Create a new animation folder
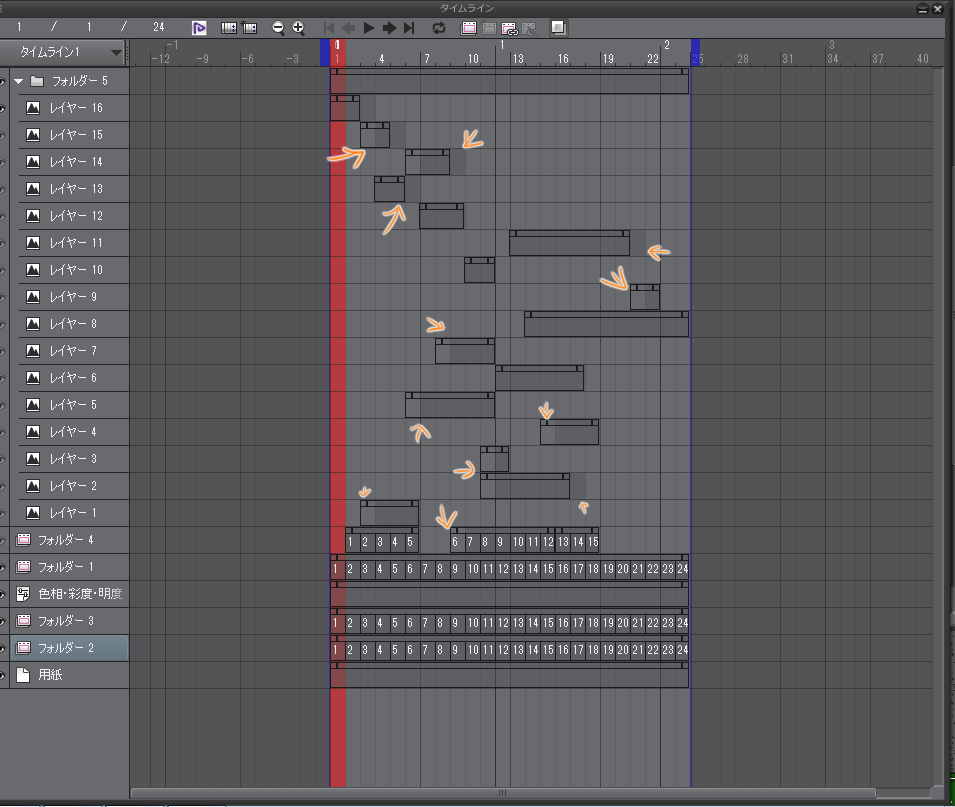This screenshot has width=955, height=807. click(468, 27)
